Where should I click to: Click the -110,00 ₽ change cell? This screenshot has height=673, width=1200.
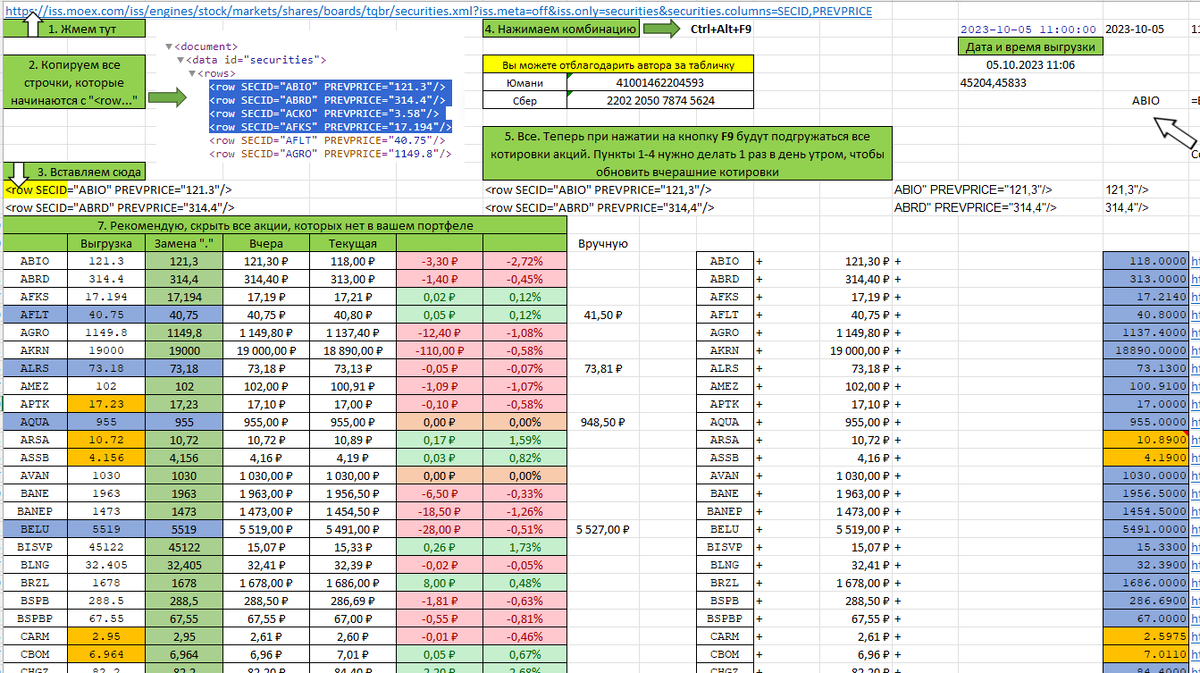coord(440,351)
